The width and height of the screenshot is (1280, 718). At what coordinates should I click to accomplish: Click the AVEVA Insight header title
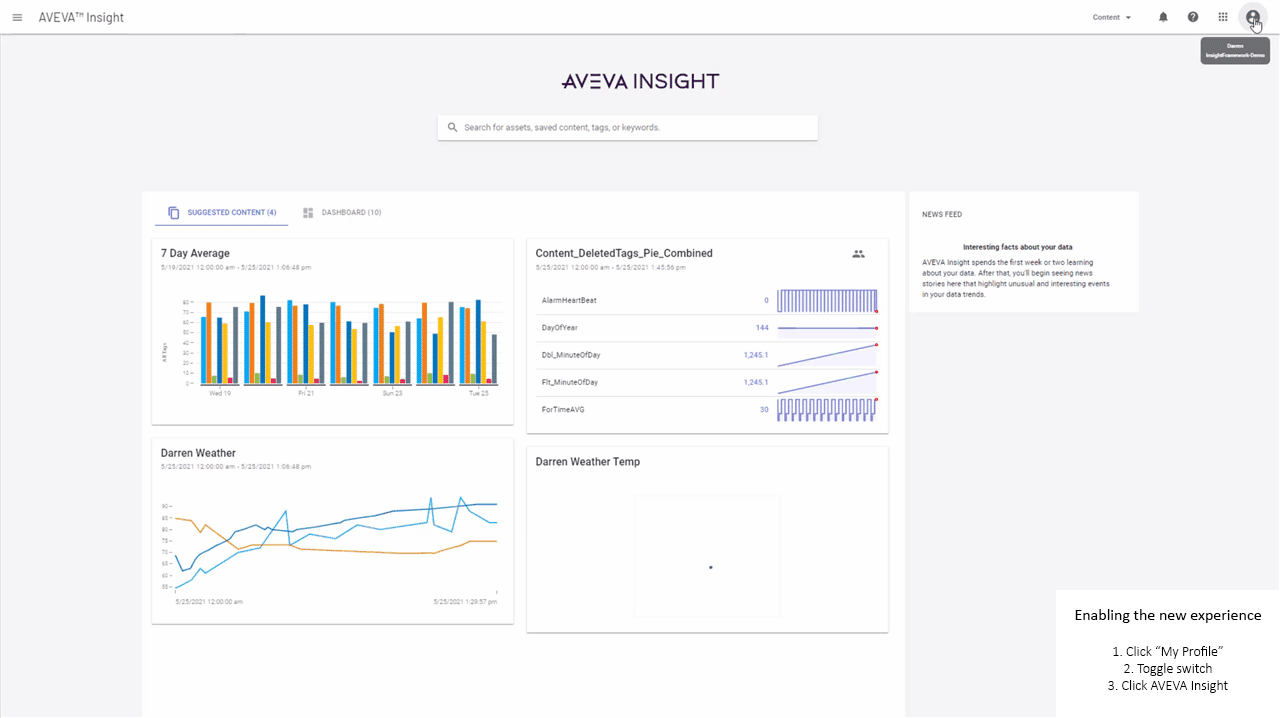coord(81,17)
